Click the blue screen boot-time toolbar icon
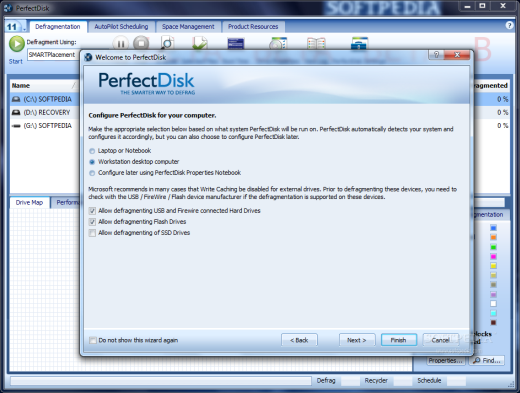Screen dimensions: 520x393 (x=236, y=44)
